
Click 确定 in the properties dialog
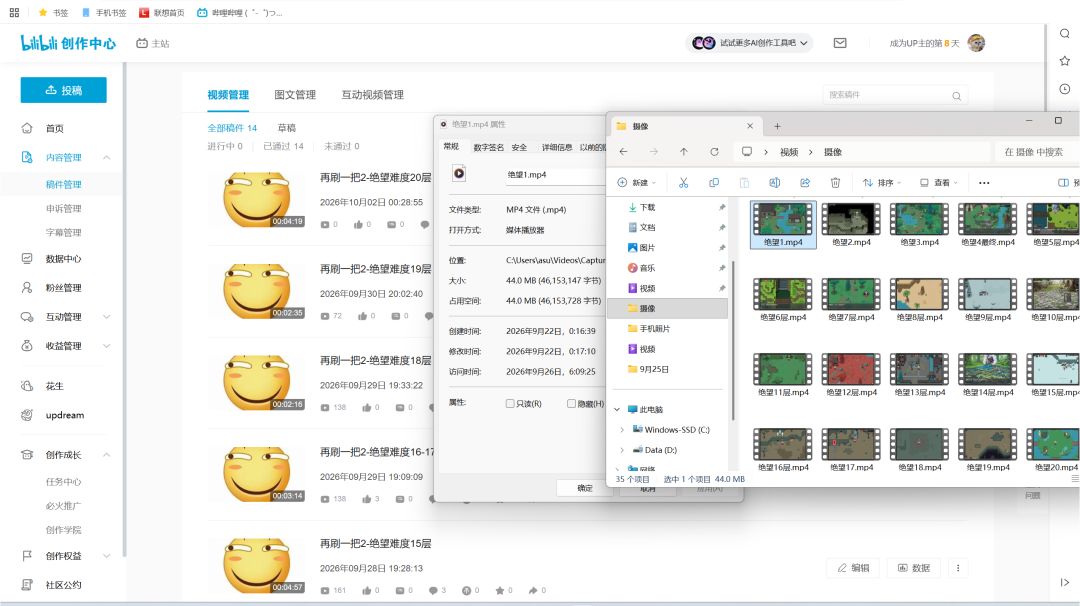point(585,488)
